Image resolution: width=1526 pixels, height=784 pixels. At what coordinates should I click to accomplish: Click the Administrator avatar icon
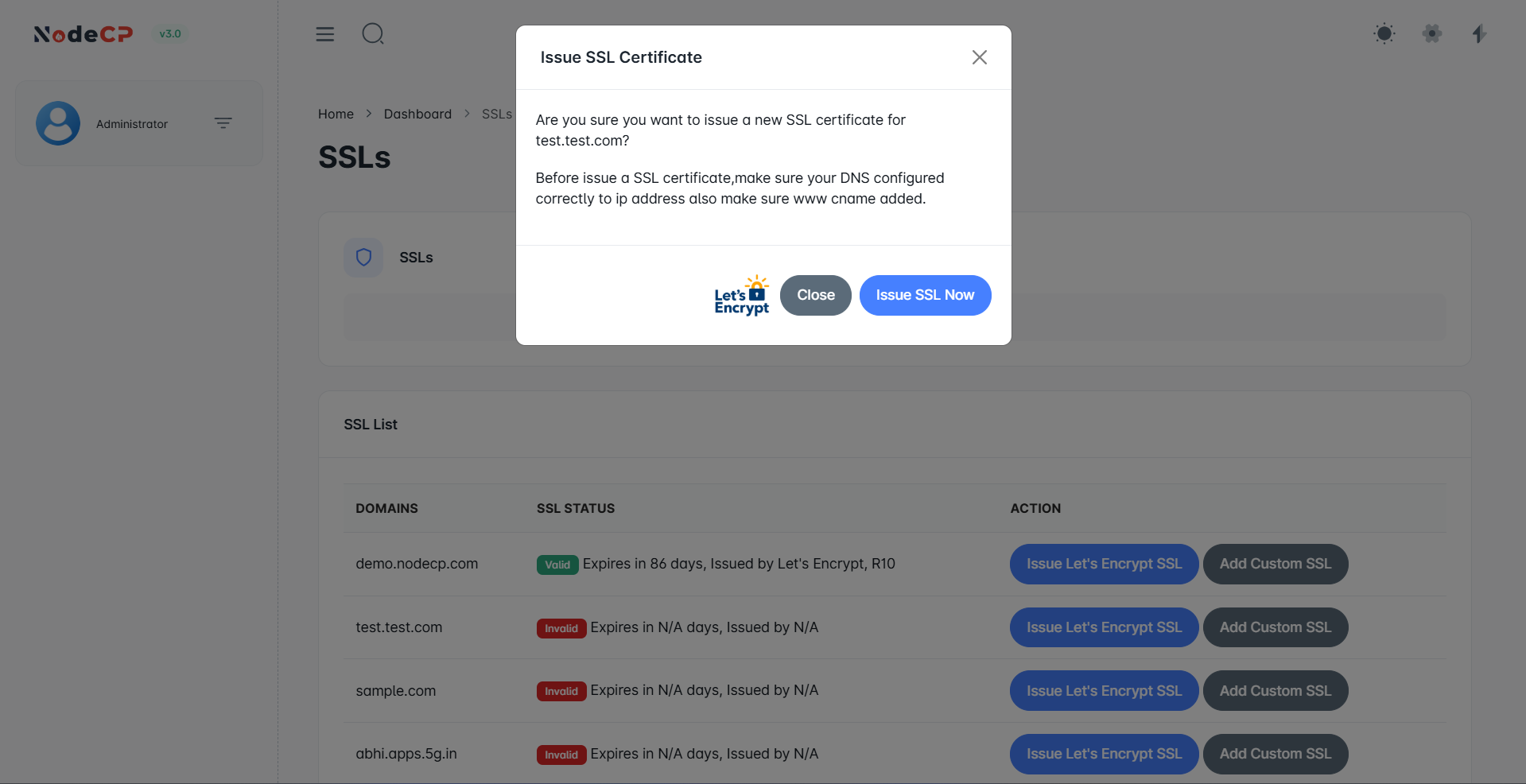58,123
